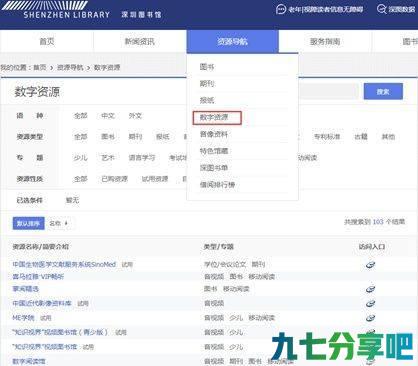
Task: Open the 服务指南 navigation tab
Action: coord(325,41)
